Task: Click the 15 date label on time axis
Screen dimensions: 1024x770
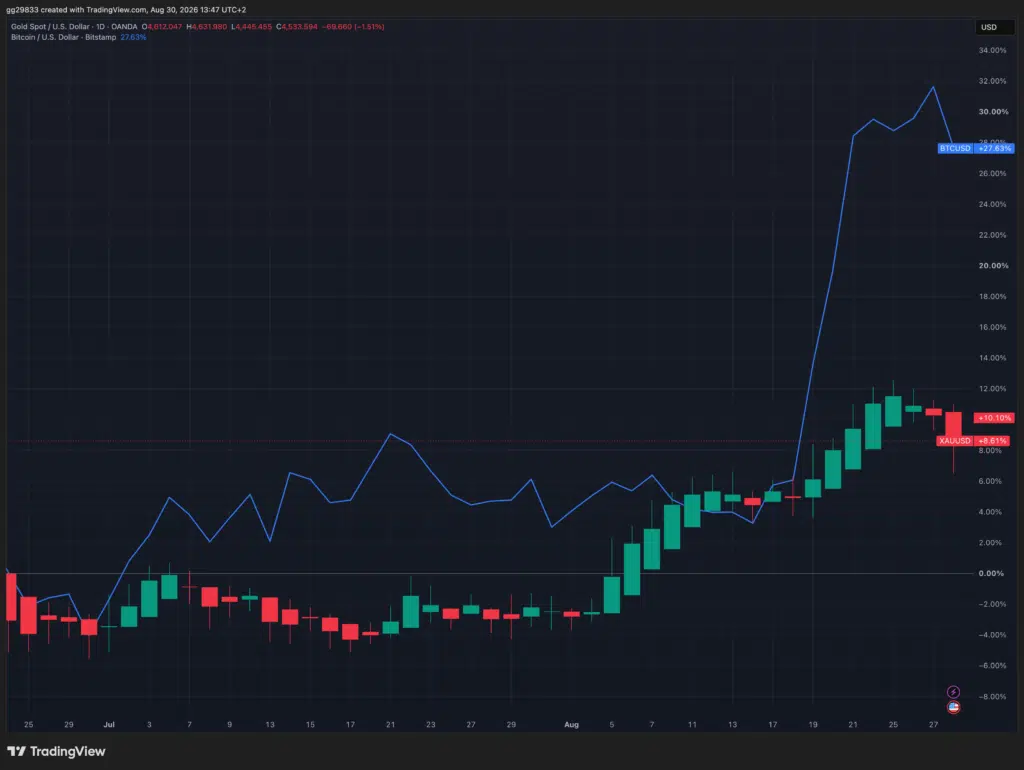Action: pos(310,724)
